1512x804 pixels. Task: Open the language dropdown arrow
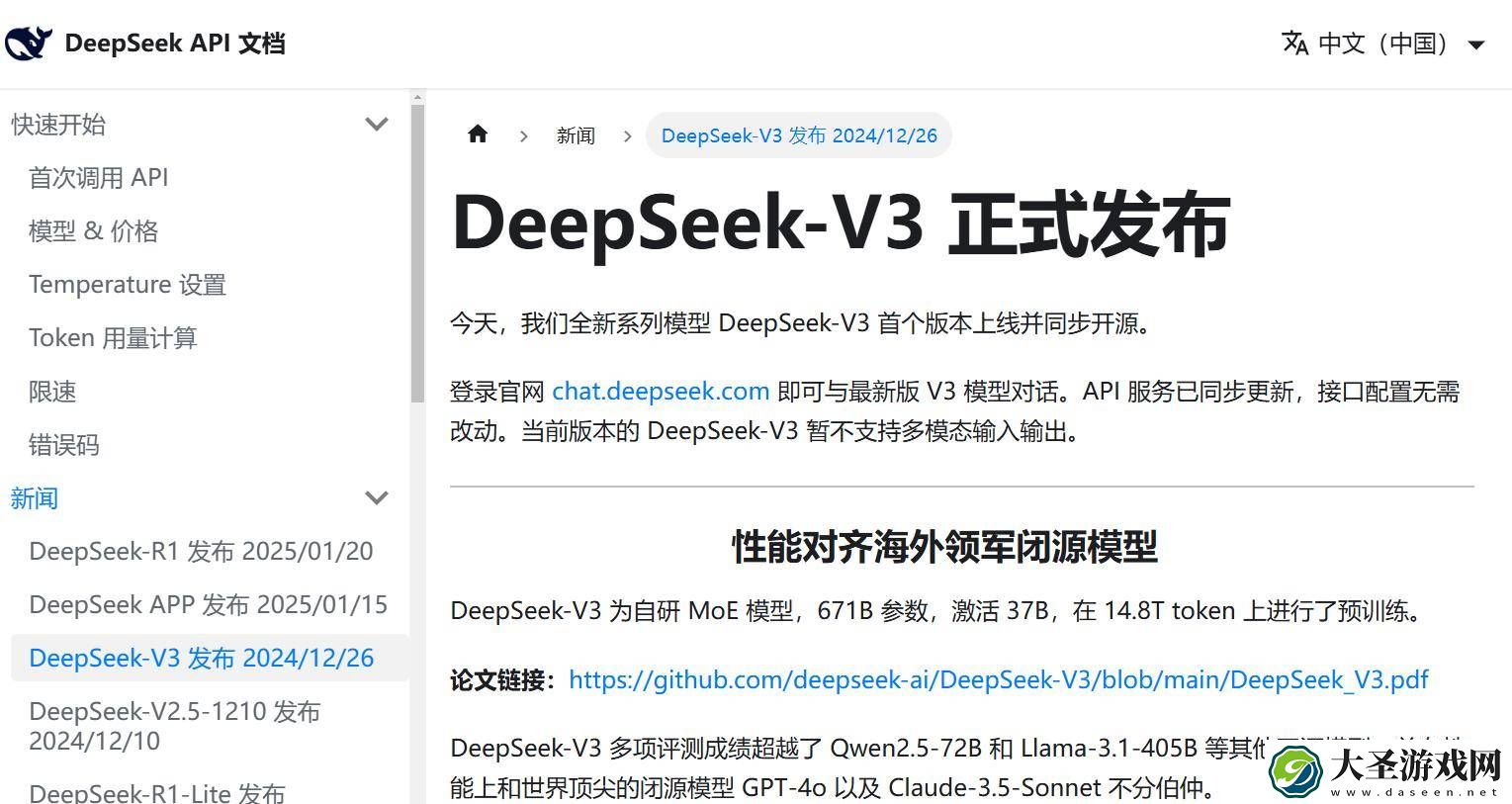[x=1476, y=45]
